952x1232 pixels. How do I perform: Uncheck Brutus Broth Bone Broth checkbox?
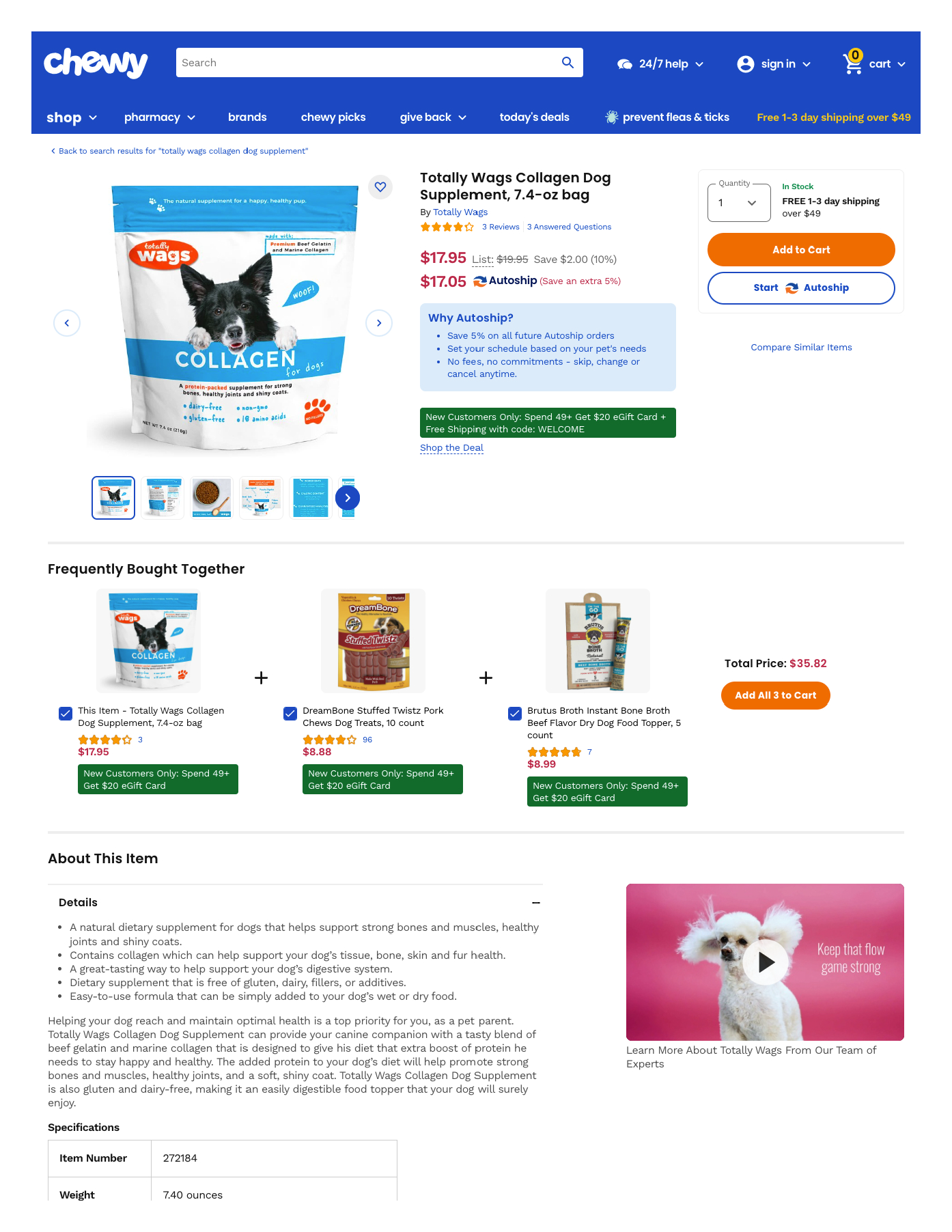click(x=515, y=714)
